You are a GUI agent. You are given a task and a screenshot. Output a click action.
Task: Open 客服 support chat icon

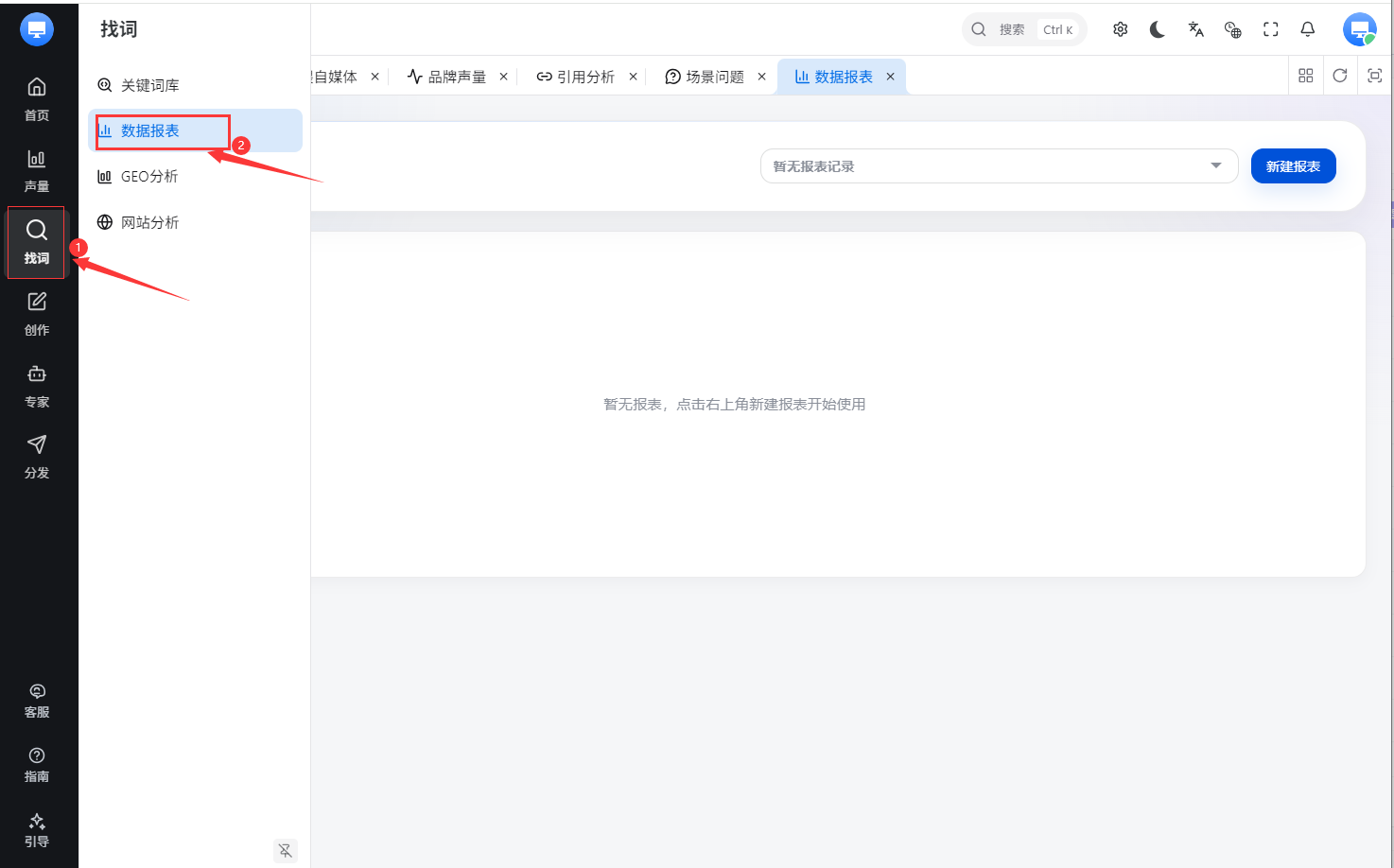coord(37,701)
